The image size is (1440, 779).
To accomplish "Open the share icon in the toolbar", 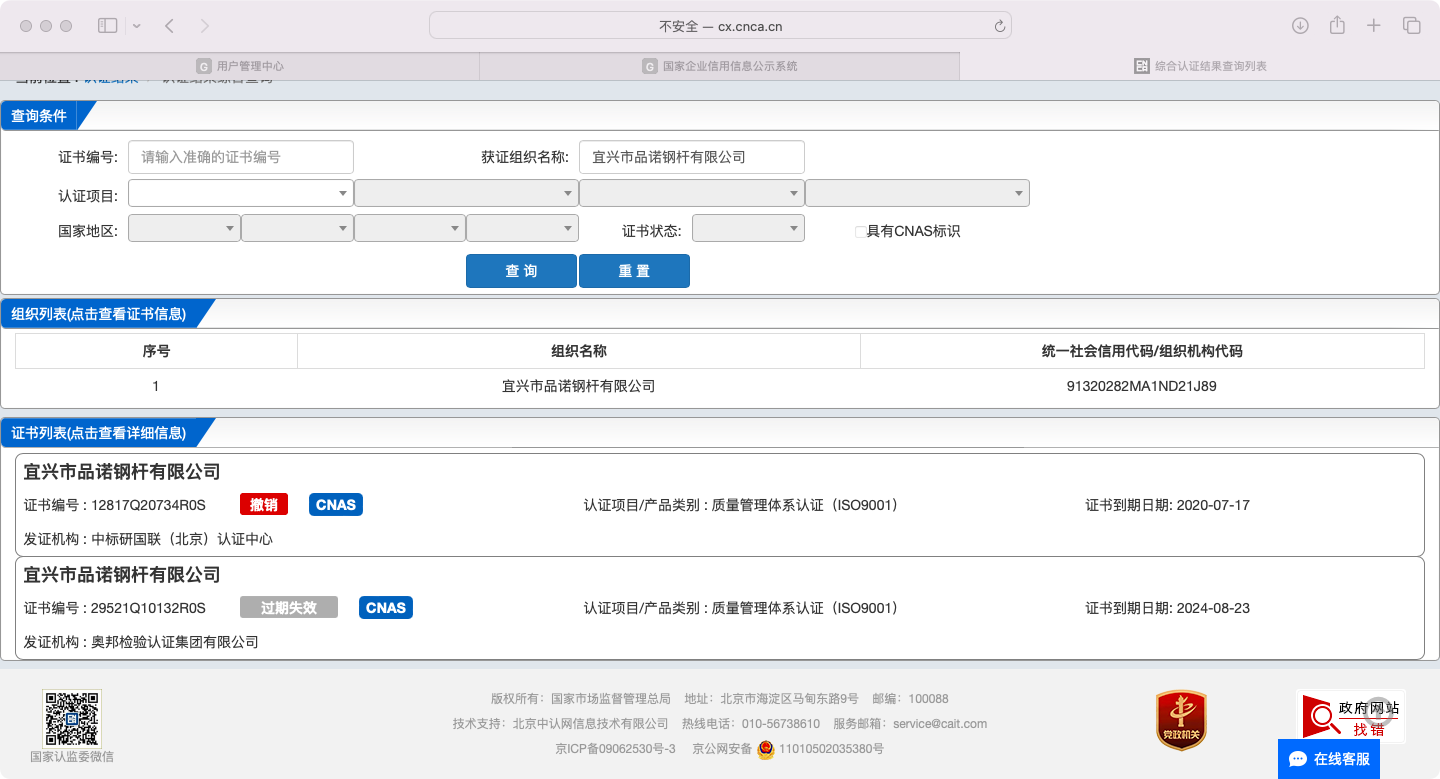I will (x=1337, y=25).
